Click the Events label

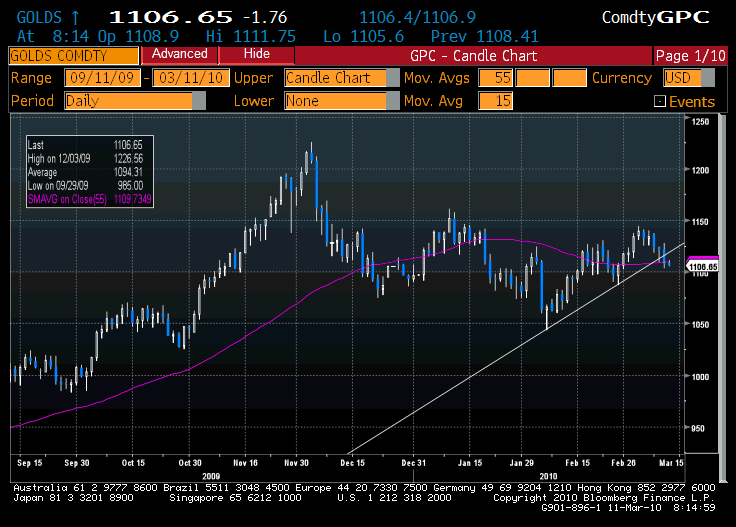point(692,101)
